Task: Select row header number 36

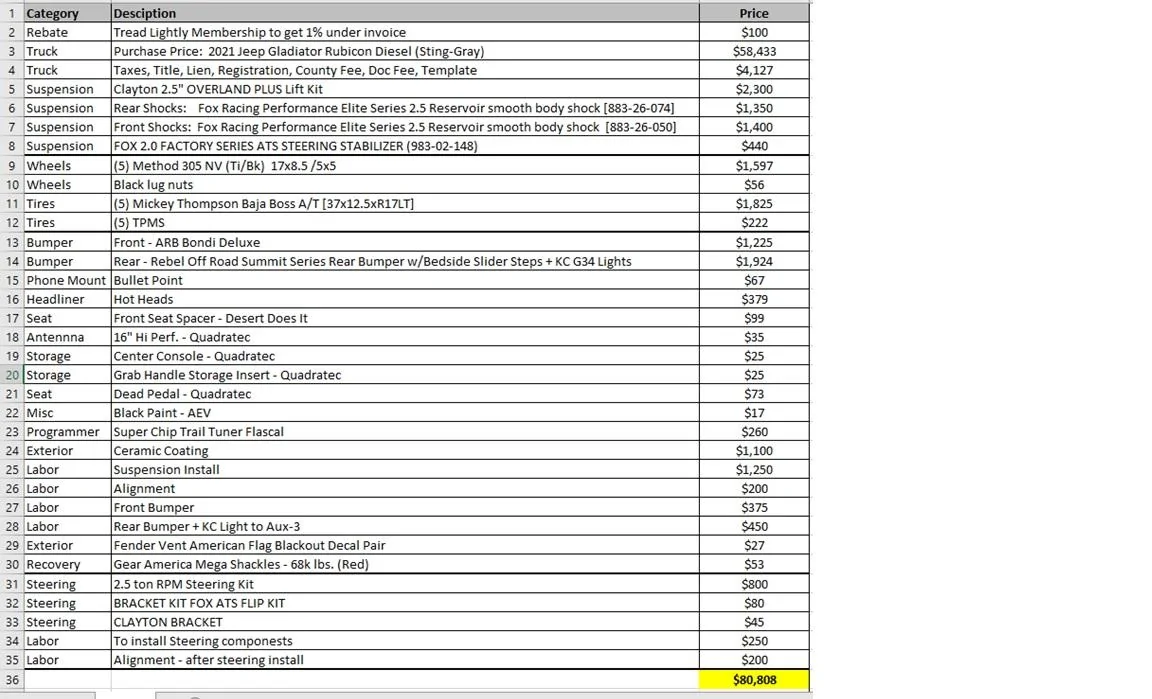Action: point(12,680)
